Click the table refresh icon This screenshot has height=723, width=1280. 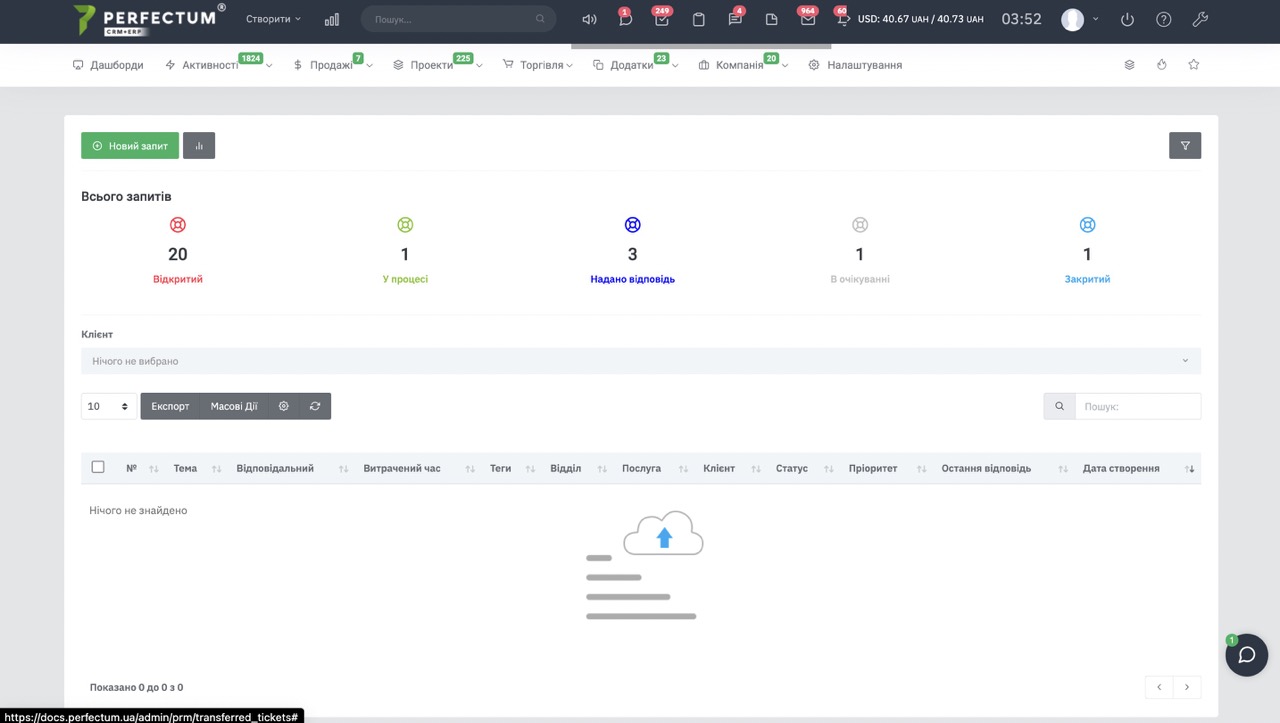click(315, 406)
